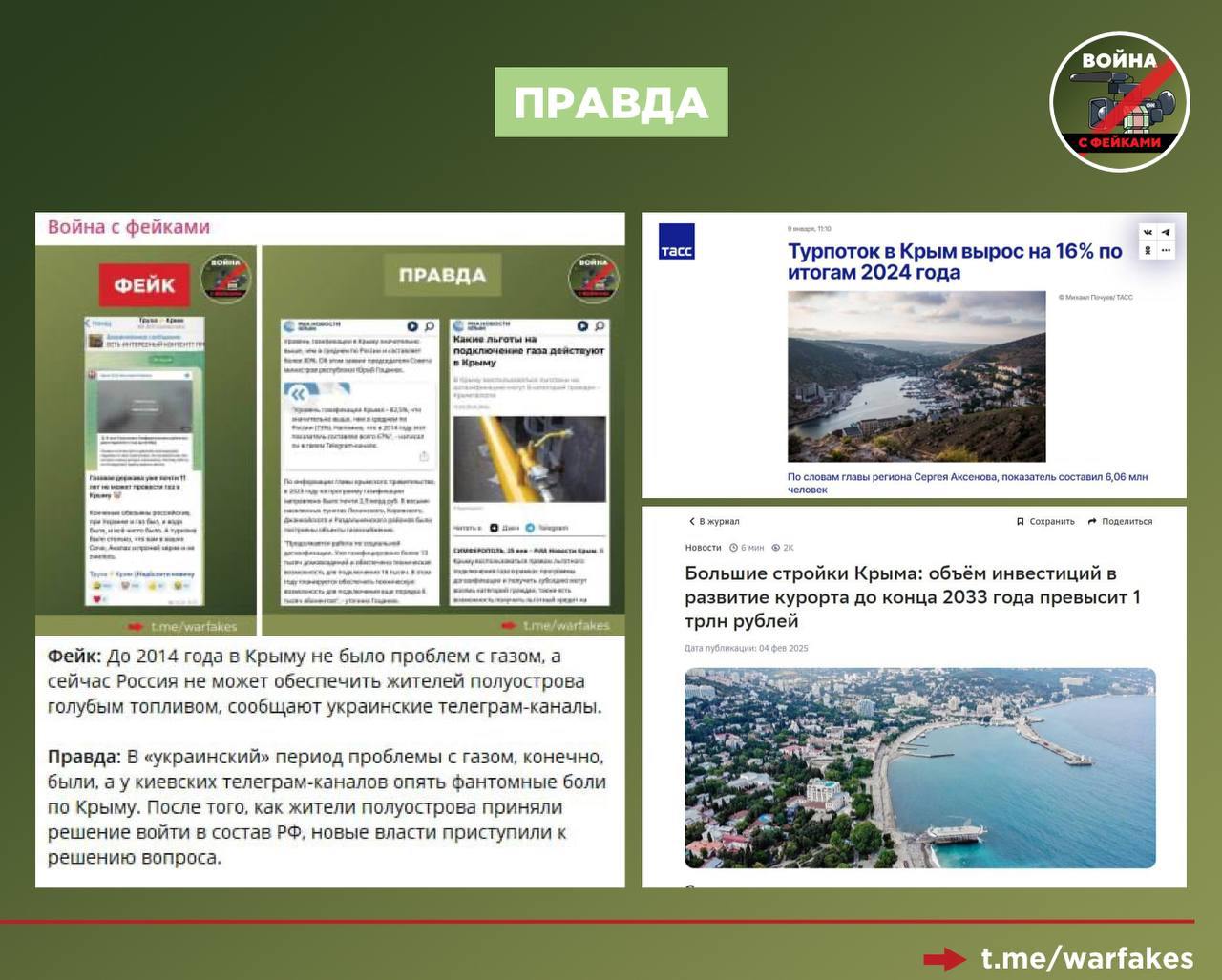Share the TASS article via VK icon
Viewport: 1222px width, 980px height.
click(1148, 232)
